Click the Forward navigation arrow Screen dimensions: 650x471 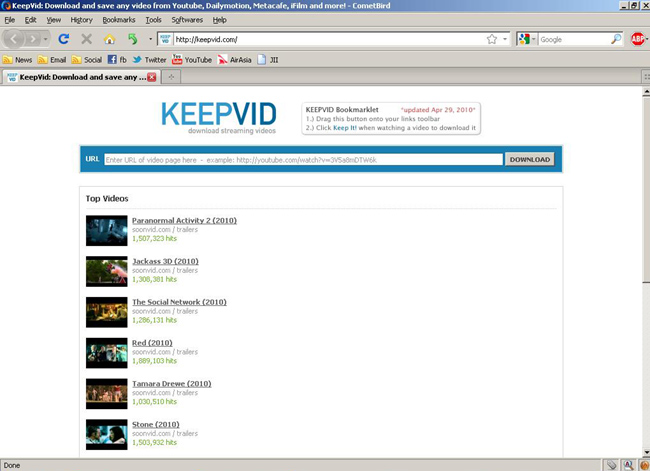pos(32,39)
